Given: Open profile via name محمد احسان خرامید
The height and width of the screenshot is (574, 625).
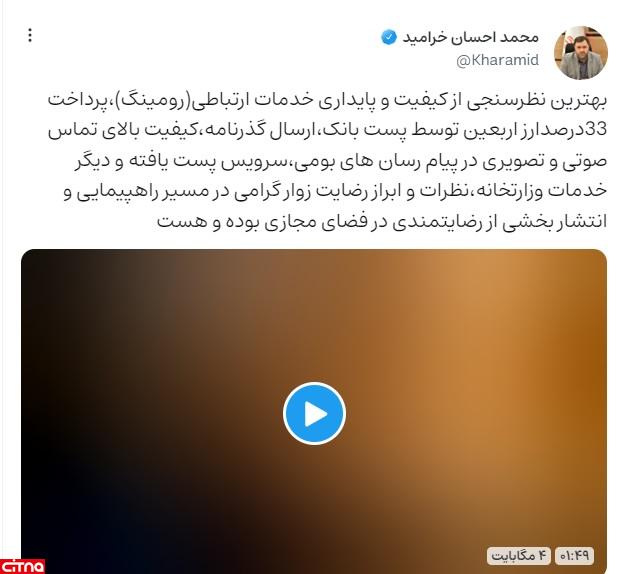Looking at the screenshot, I should click(470, 37).
